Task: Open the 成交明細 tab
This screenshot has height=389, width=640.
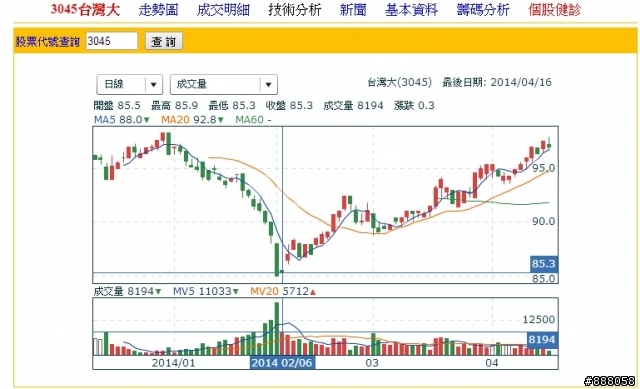Action: tap(223, 10)
